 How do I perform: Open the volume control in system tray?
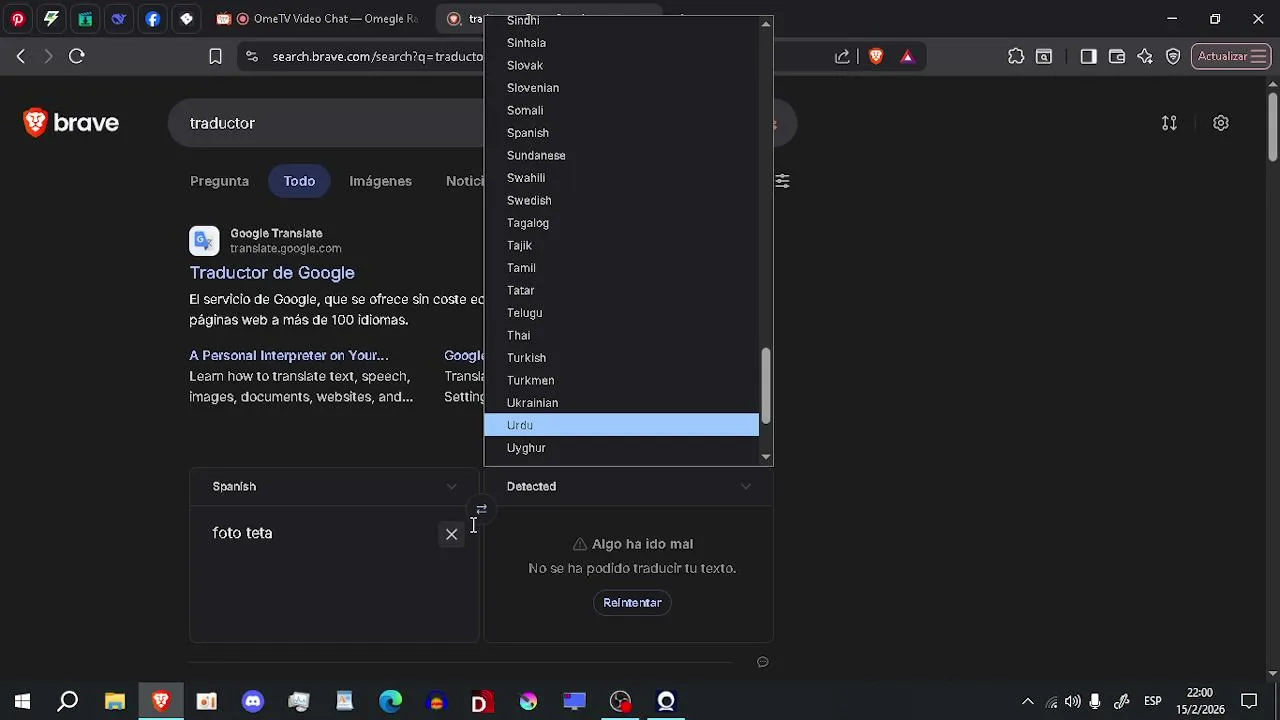[x=1073, y=701]
